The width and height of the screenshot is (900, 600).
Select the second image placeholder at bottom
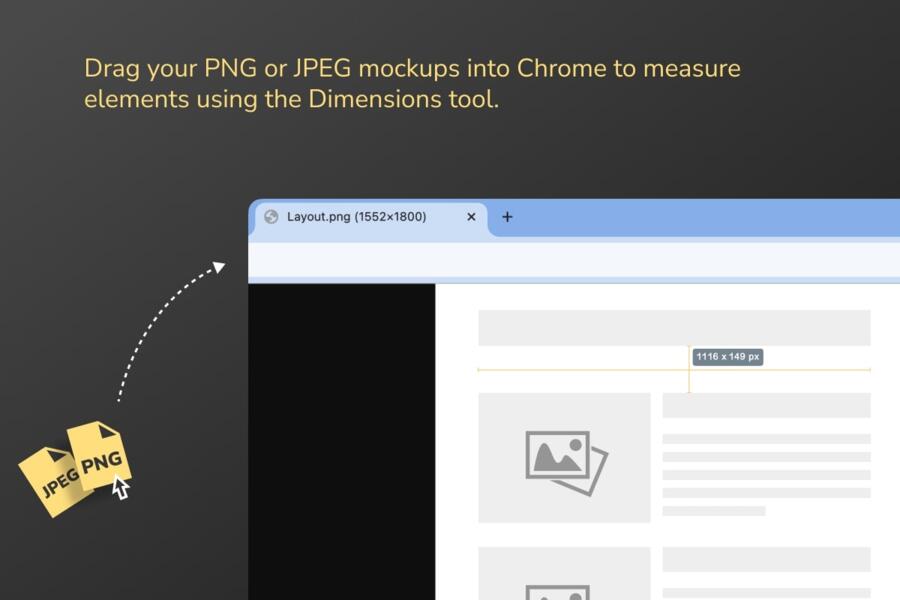(x=564, y=573)
